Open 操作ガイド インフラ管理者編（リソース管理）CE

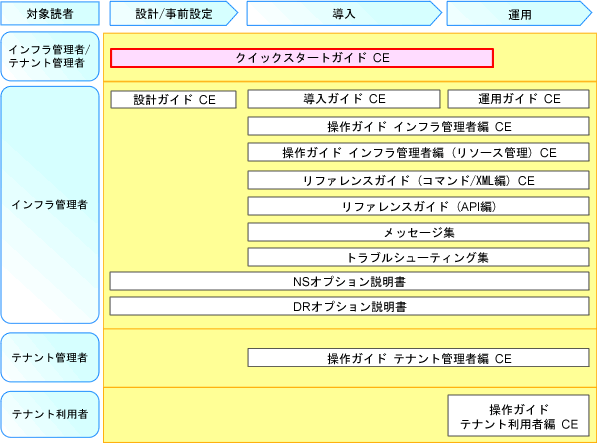(418, 152)
